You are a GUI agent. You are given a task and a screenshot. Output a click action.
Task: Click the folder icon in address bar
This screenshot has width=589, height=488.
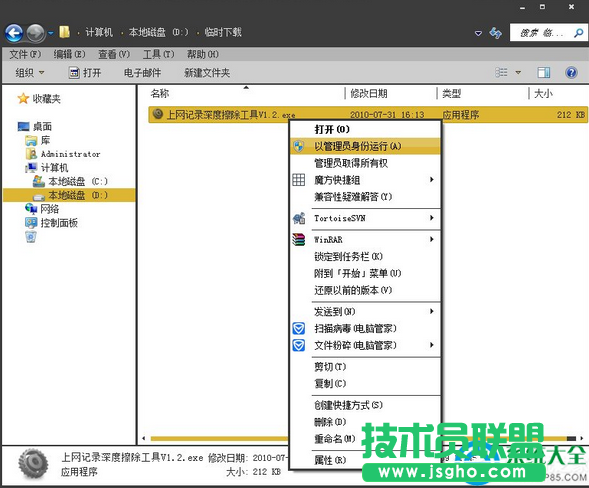(x=65, y=32)
